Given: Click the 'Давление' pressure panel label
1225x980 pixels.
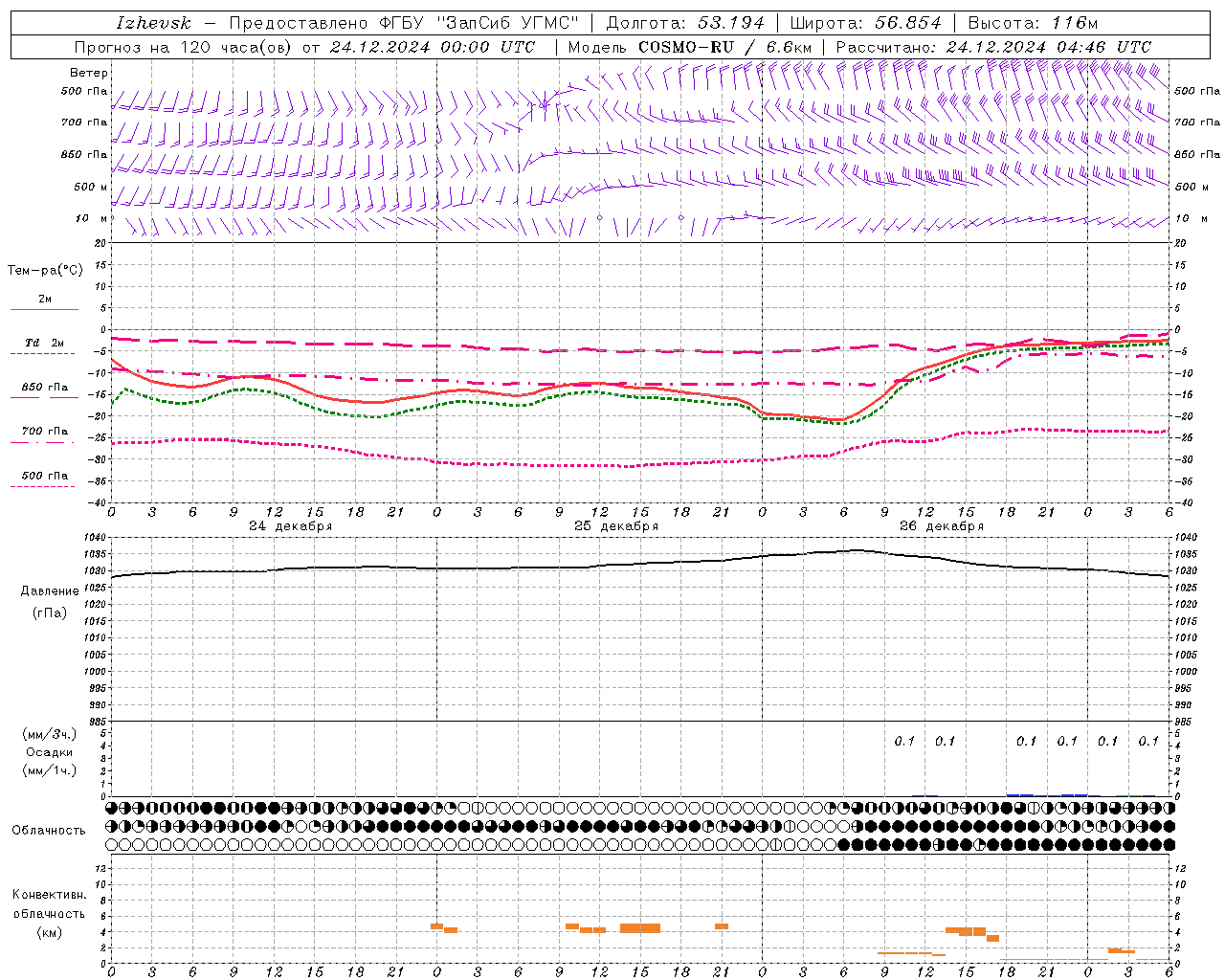Looking at the screenshot, I should coord(50,591).
